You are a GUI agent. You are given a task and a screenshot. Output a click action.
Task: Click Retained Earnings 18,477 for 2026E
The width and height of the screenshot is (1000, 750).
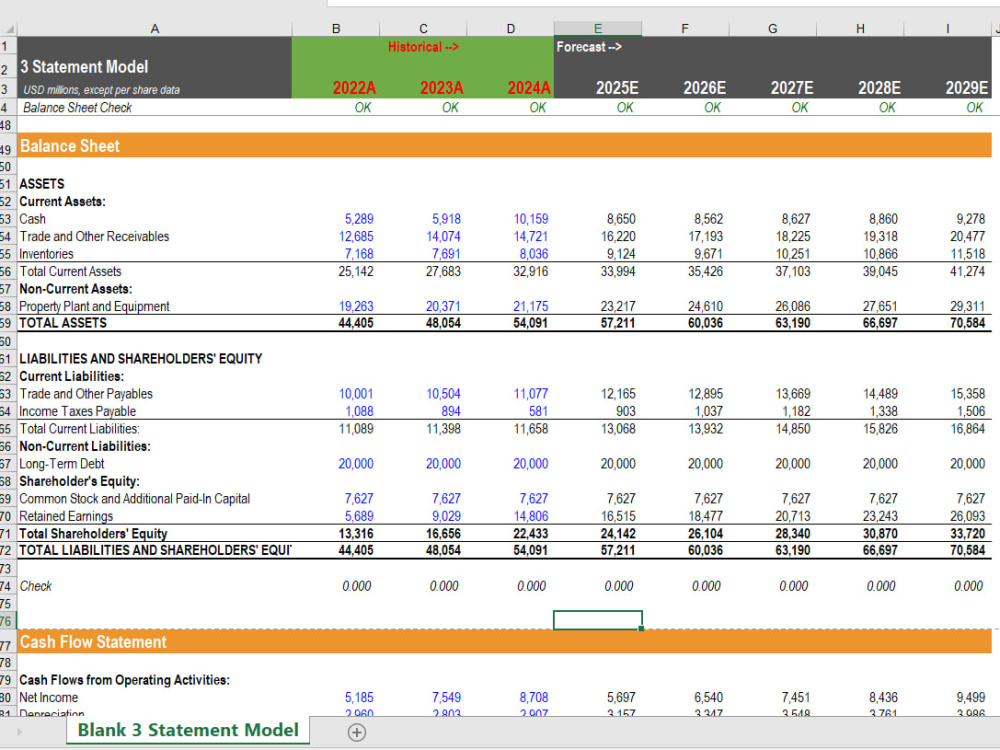(705, 516)
